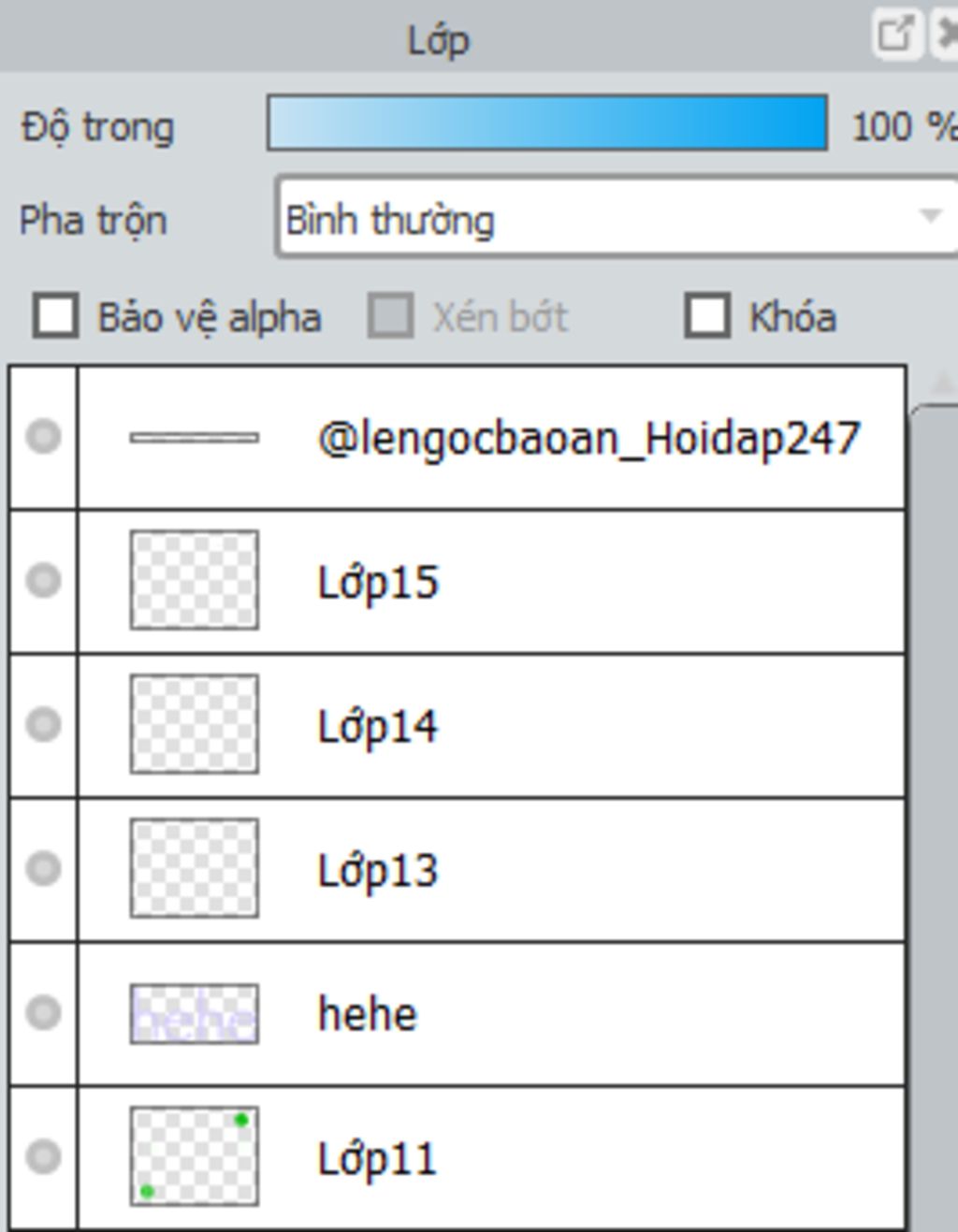This screenshot has width=958, height=1232.
Task: Select the Lớp13 layer row
Action: (457, 870)
